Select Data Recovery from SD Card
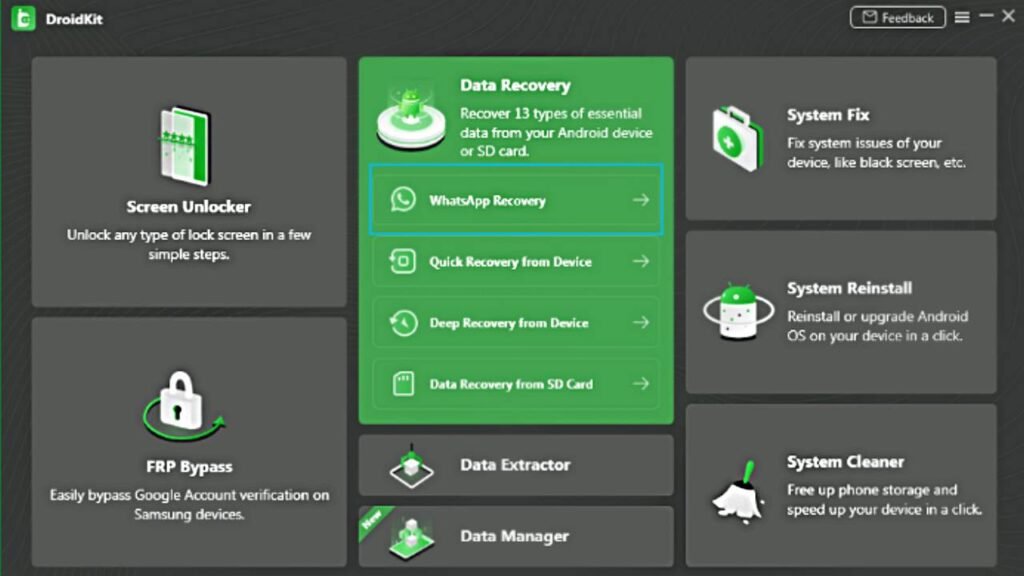 pos(516,384)
